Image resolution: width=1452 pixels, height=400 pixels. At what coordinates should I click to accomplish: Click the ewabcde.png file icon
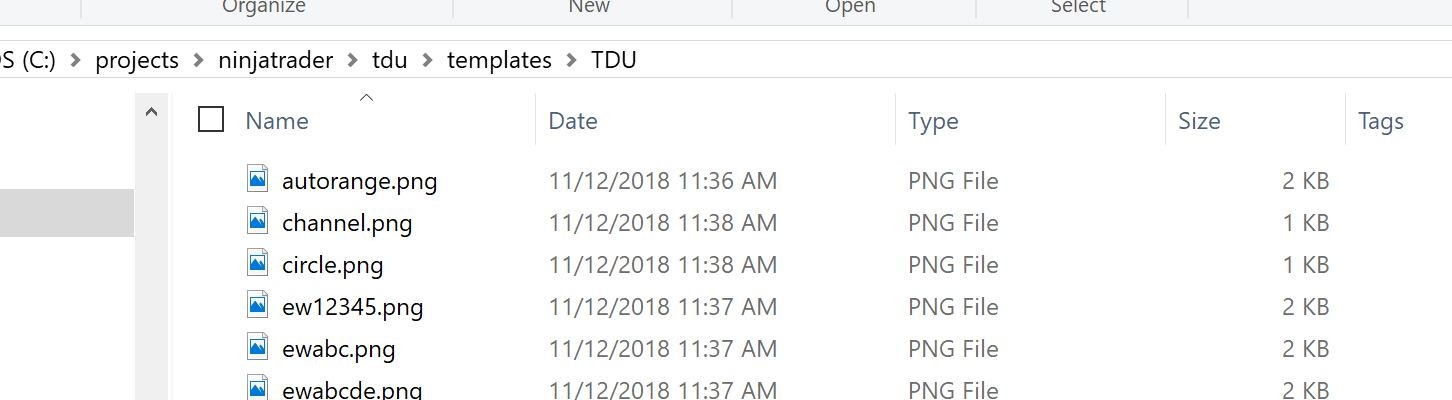click(x=258, y=388)
